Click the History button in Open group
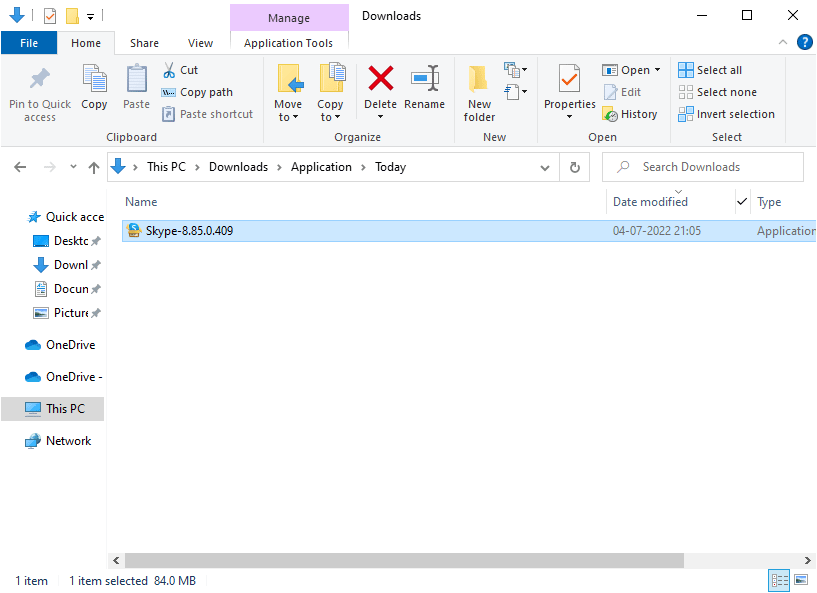817x593 pixels. (630, 114)
